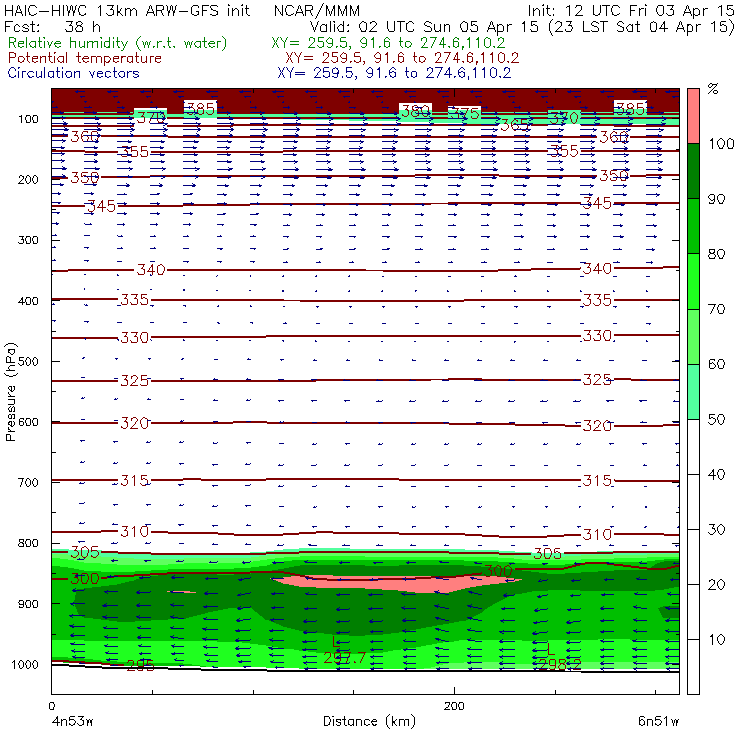This screenshot has height=740, width=740.
Task: Click the '380' contour label near top
Action: coord(415,111)
